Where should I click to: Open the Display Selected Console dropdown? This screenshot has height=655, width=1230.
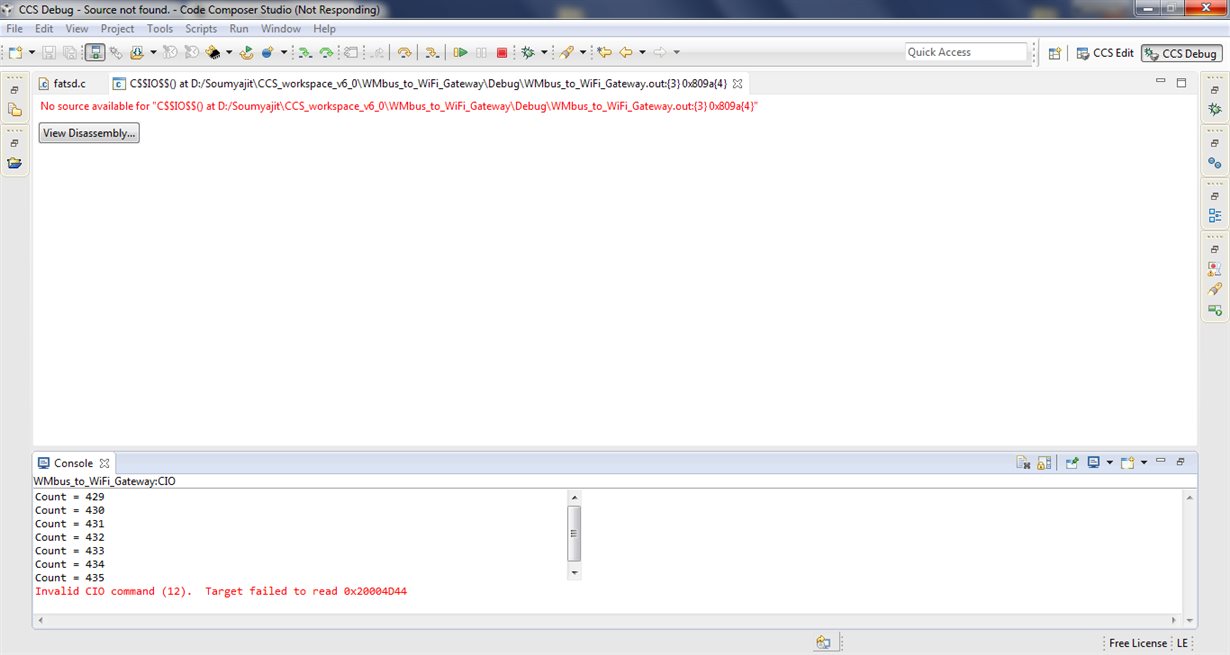1109,462
